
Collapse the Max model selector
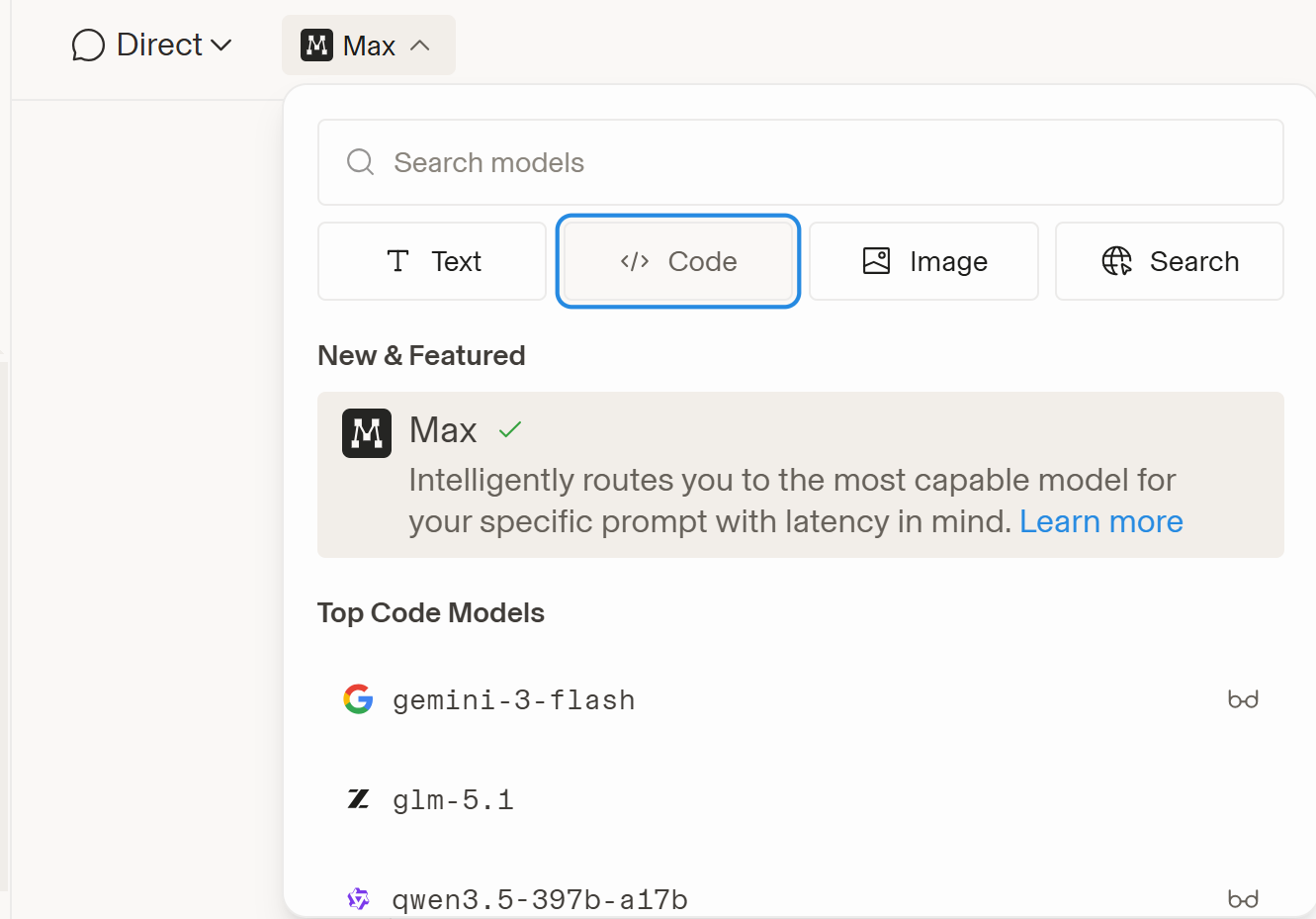point(369,46)
